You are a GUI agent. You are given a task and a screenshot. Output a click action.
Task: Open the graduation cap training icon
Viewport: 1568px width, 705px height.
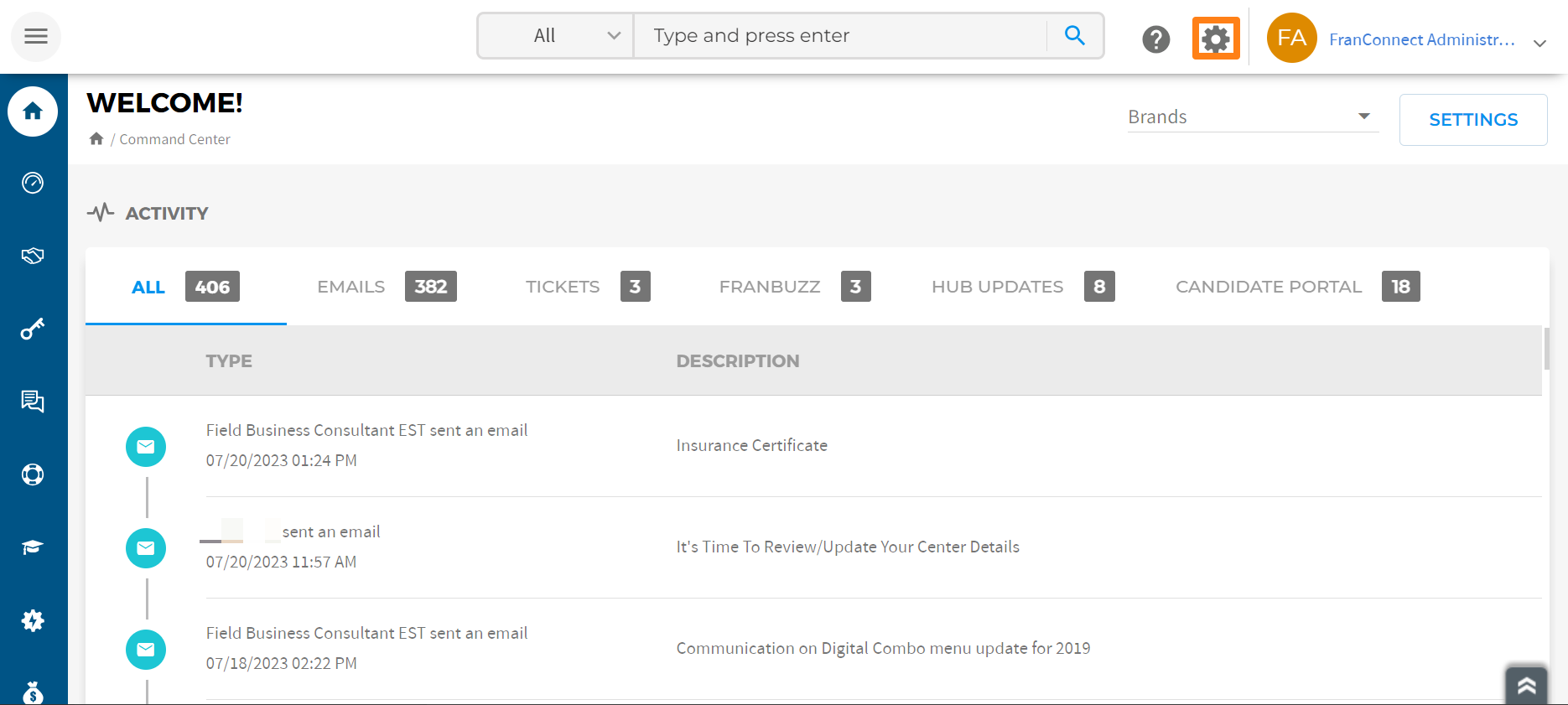pos(33,547)
